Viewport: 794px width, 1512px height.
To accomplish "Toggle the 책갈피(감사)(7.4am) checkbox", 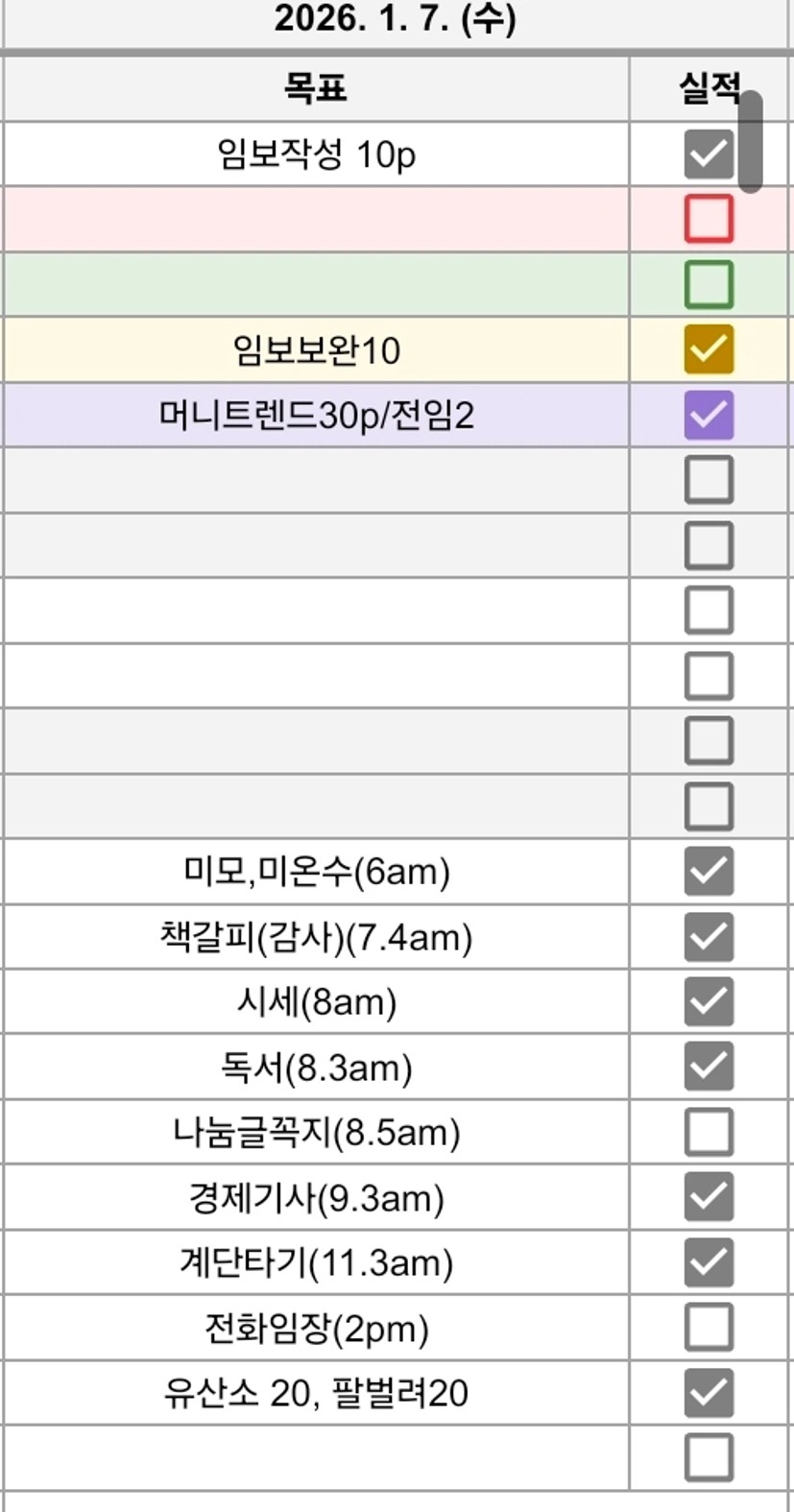I will click(x=709, y=936).
